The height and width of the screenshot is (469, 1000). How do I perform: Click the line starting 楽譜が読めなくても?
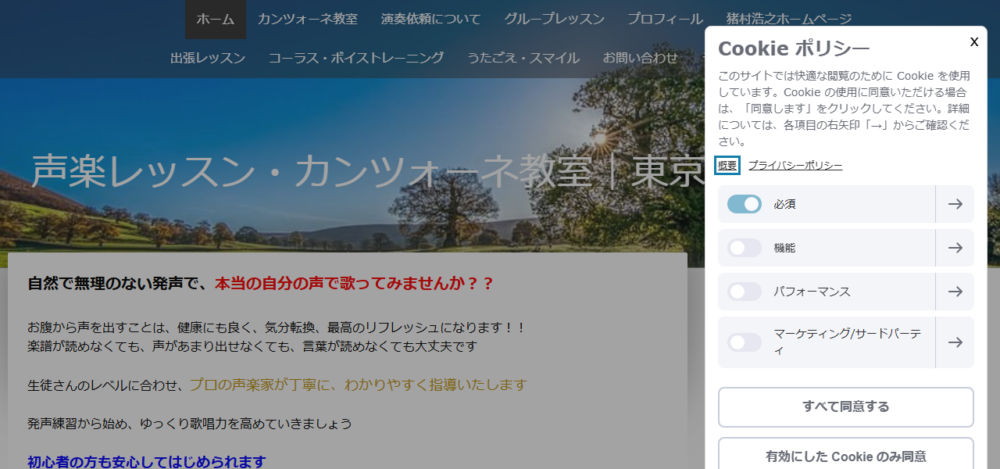[253, 347]
